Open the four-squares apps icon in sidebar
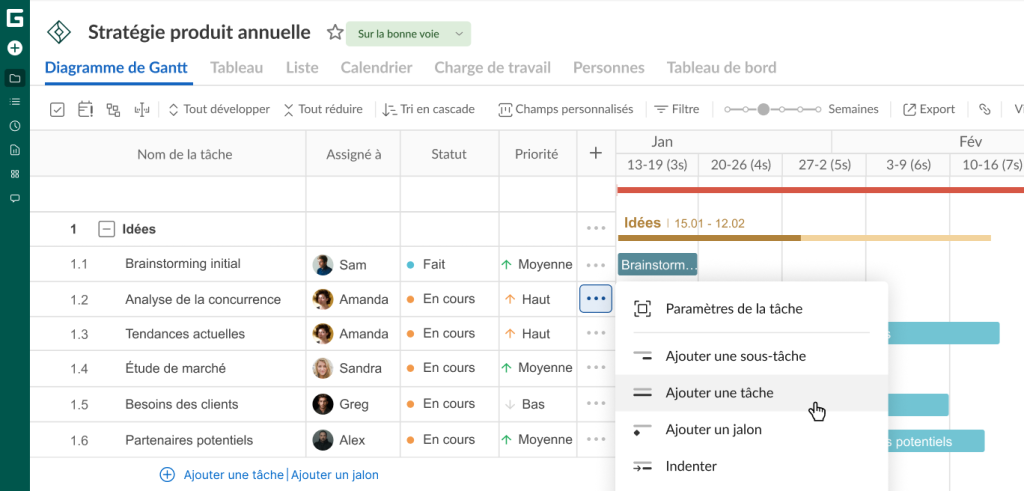 point(14,174)
